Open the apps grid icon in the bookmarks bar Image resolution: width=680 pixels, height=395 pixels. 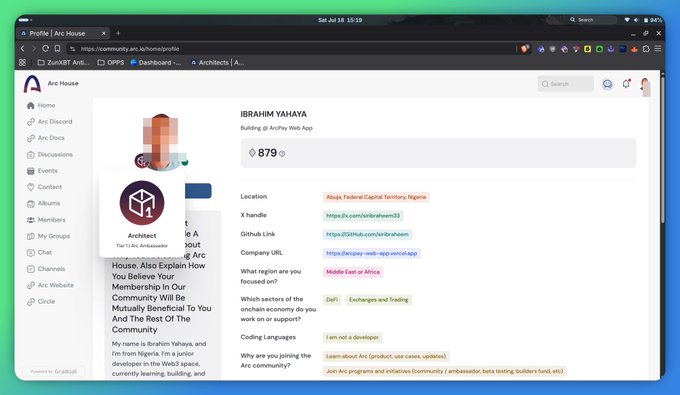tap(23, 62)
